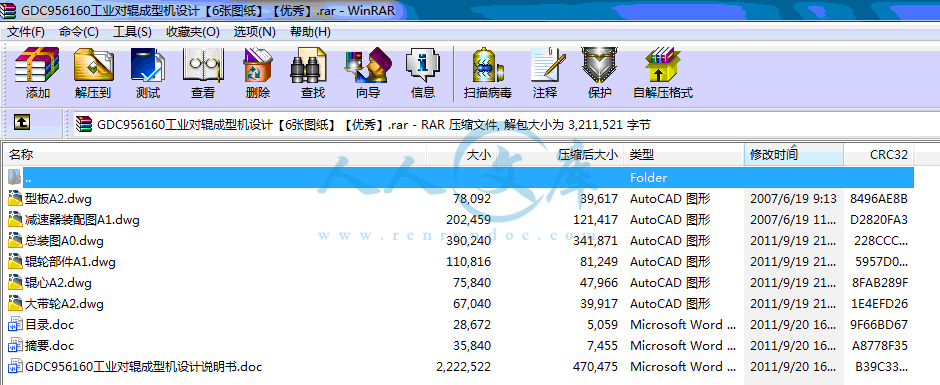Click the 解压到 (Extract To) toolbar icon
Image resolution: width=940 pixels, height=385 pixels.
point(93,65)
